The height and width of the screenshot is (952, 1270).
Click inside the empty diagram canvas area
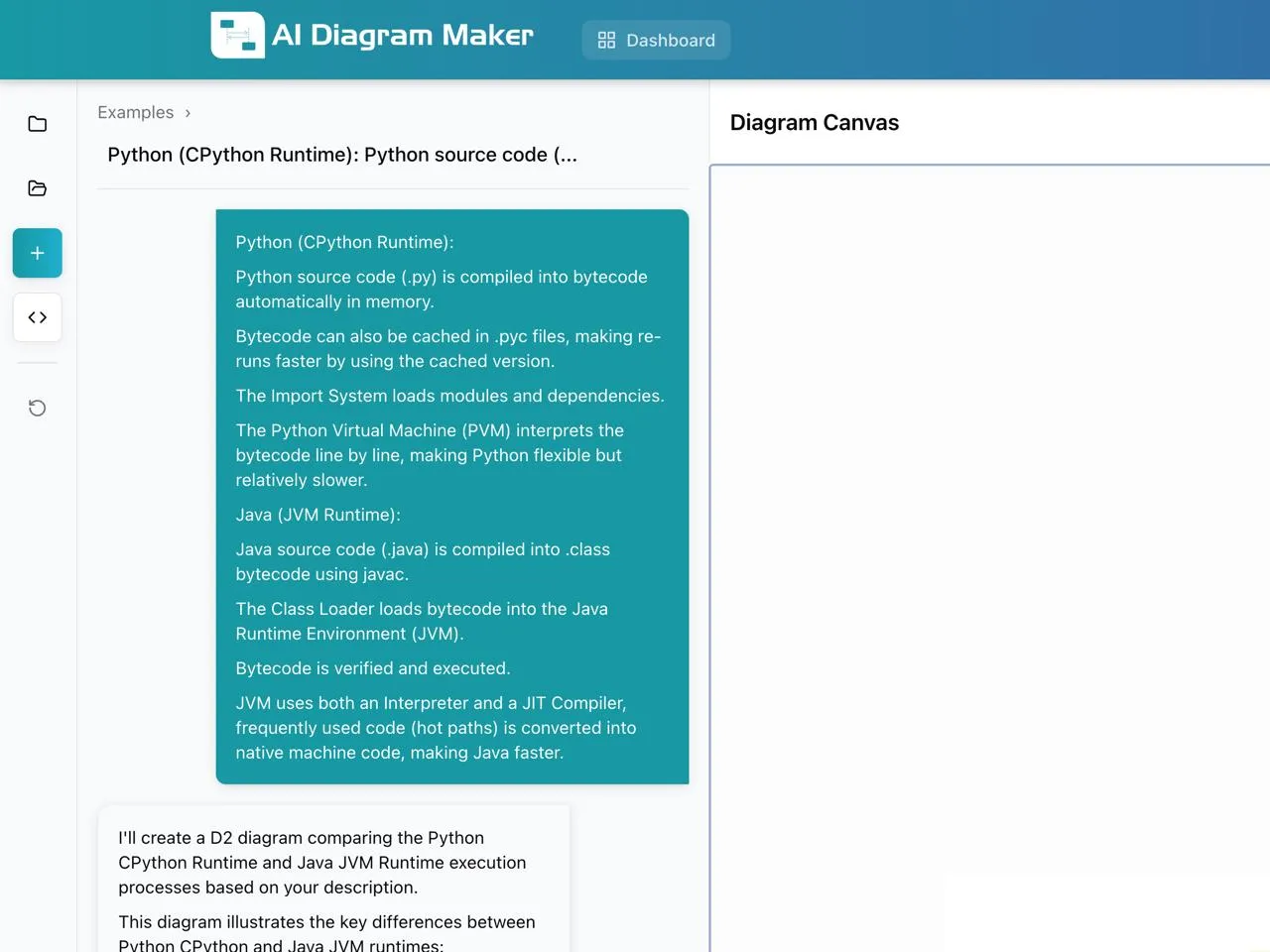[x=990, y=555]
